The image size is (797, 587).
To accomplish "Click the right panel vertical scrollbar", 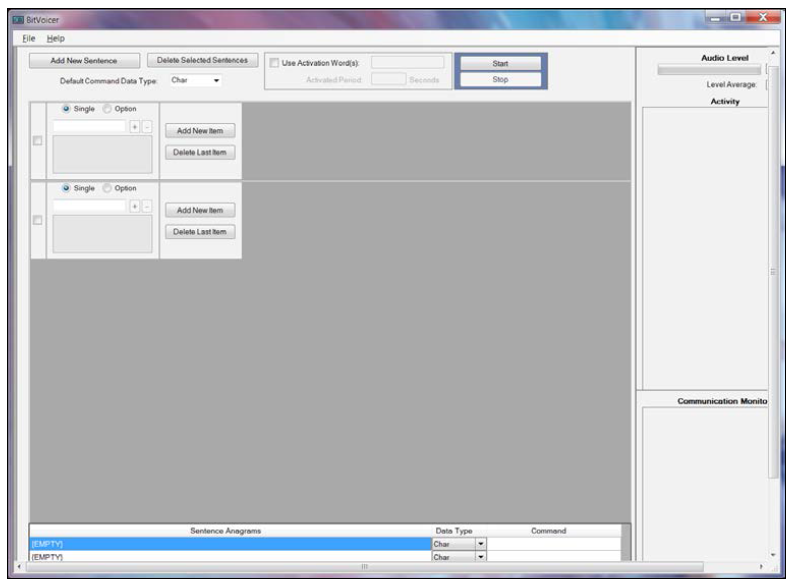I will click(773, 272).
